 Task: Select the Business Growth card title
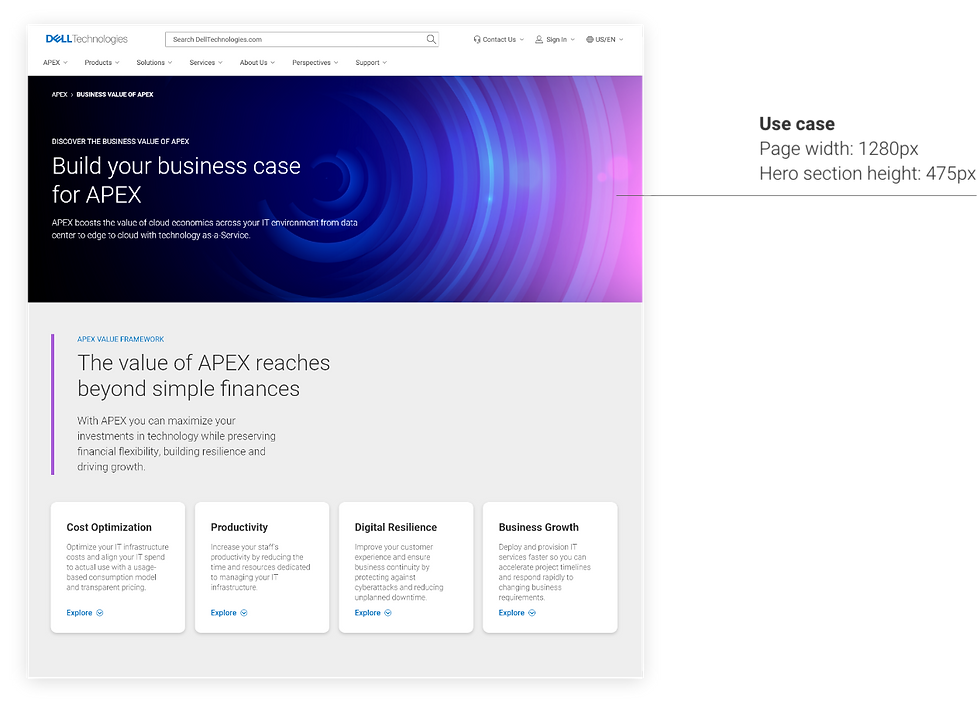point(538,527)
